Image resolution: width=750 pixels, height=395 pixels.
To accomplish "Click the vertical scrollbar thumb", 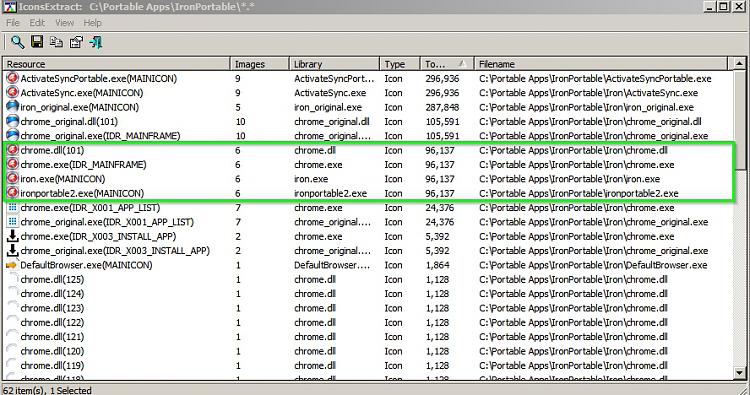I will coord(739,120).
